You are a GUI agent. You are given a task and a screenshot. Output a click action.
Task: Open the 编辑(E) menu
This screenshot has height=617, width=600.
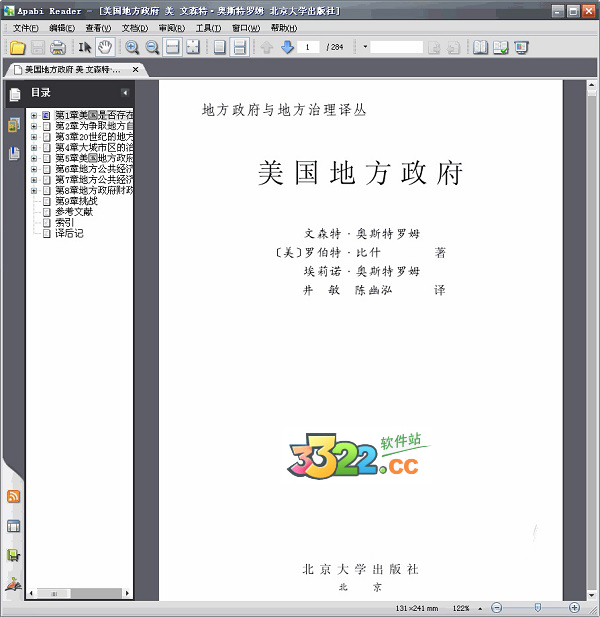(62, 28)
